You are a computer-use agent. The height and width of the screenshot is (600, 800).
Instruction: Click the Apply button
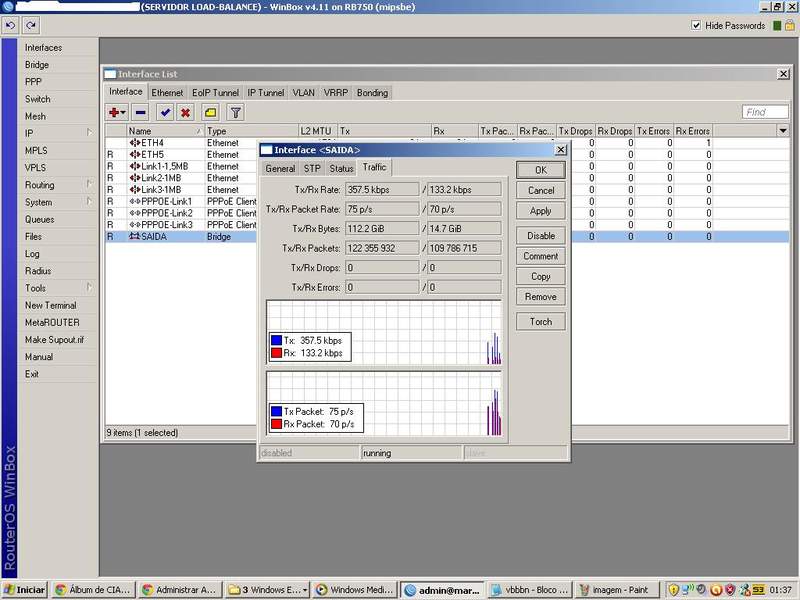(x=541, y=211)
